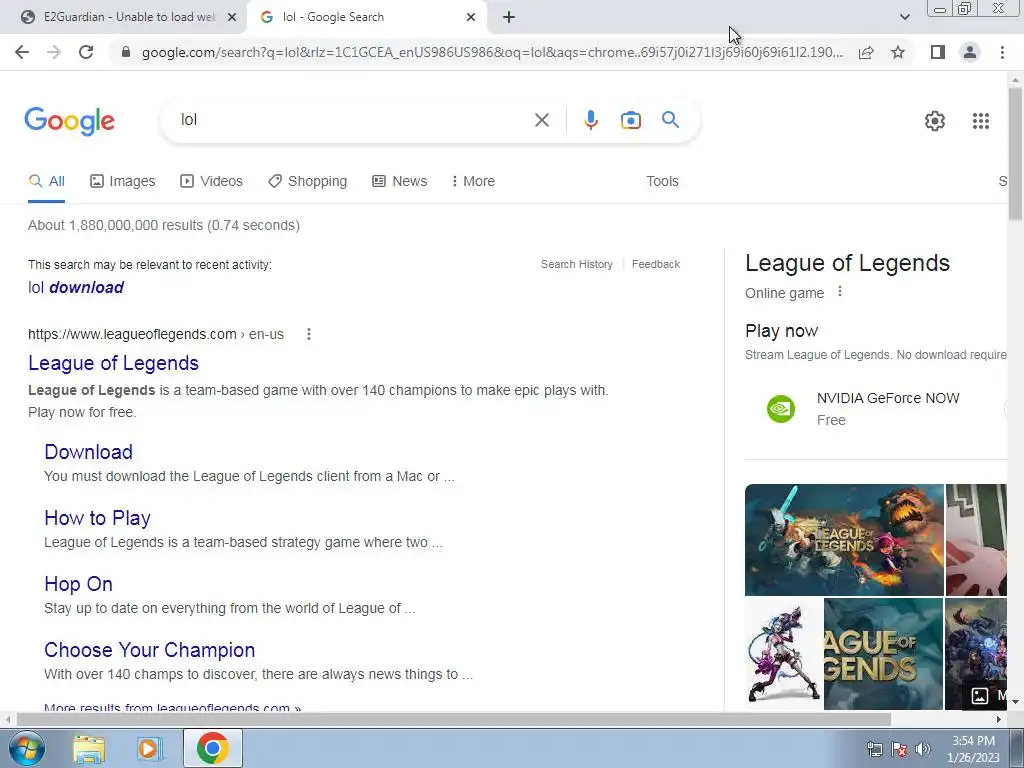Image resolution: width=1024 pixels, height=768 pixels.
Task: Open League of Legends logo artwork thumbnail
Action: tap(844, 540)
